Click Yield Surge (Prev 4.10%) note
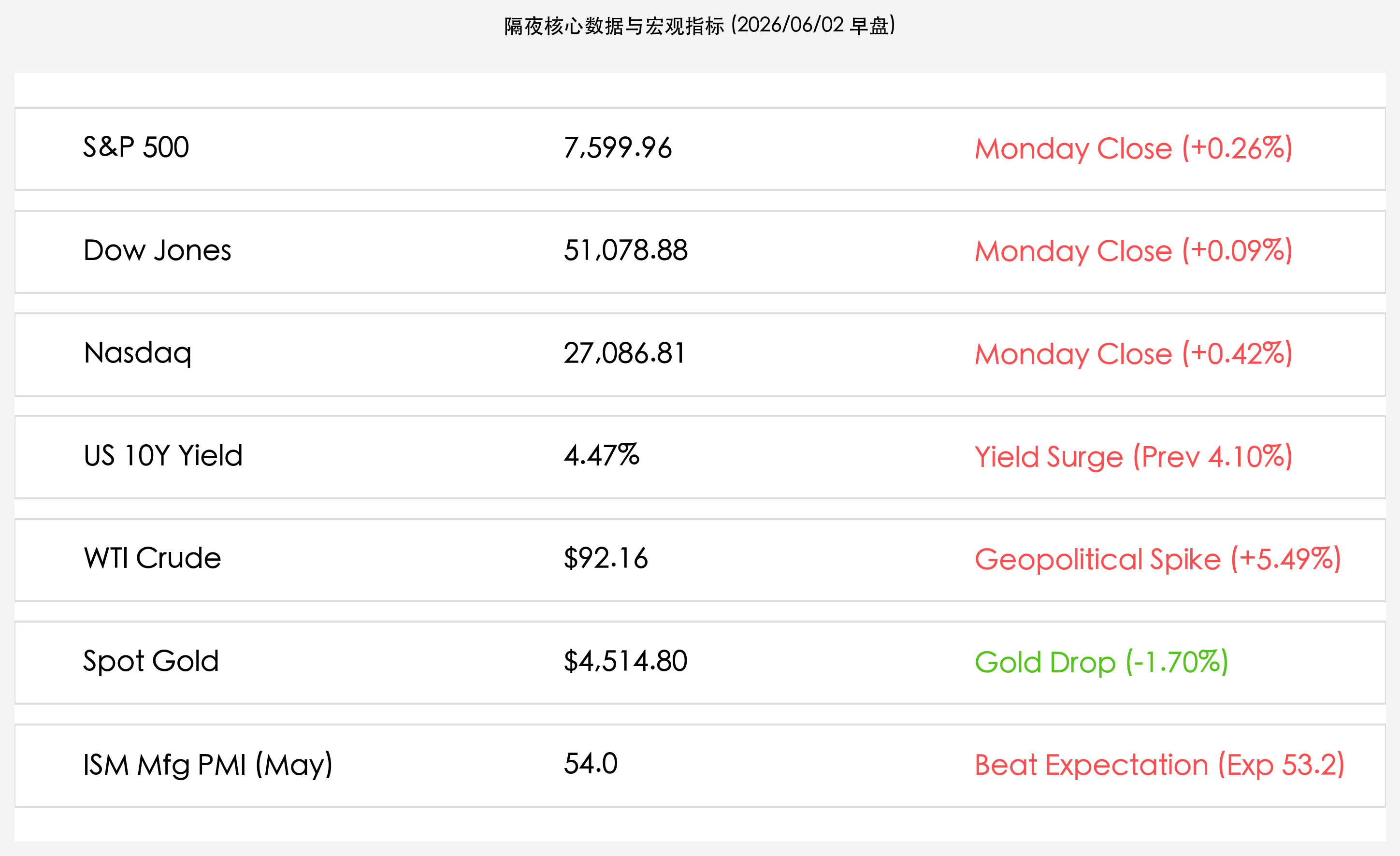 point(1134,457)
